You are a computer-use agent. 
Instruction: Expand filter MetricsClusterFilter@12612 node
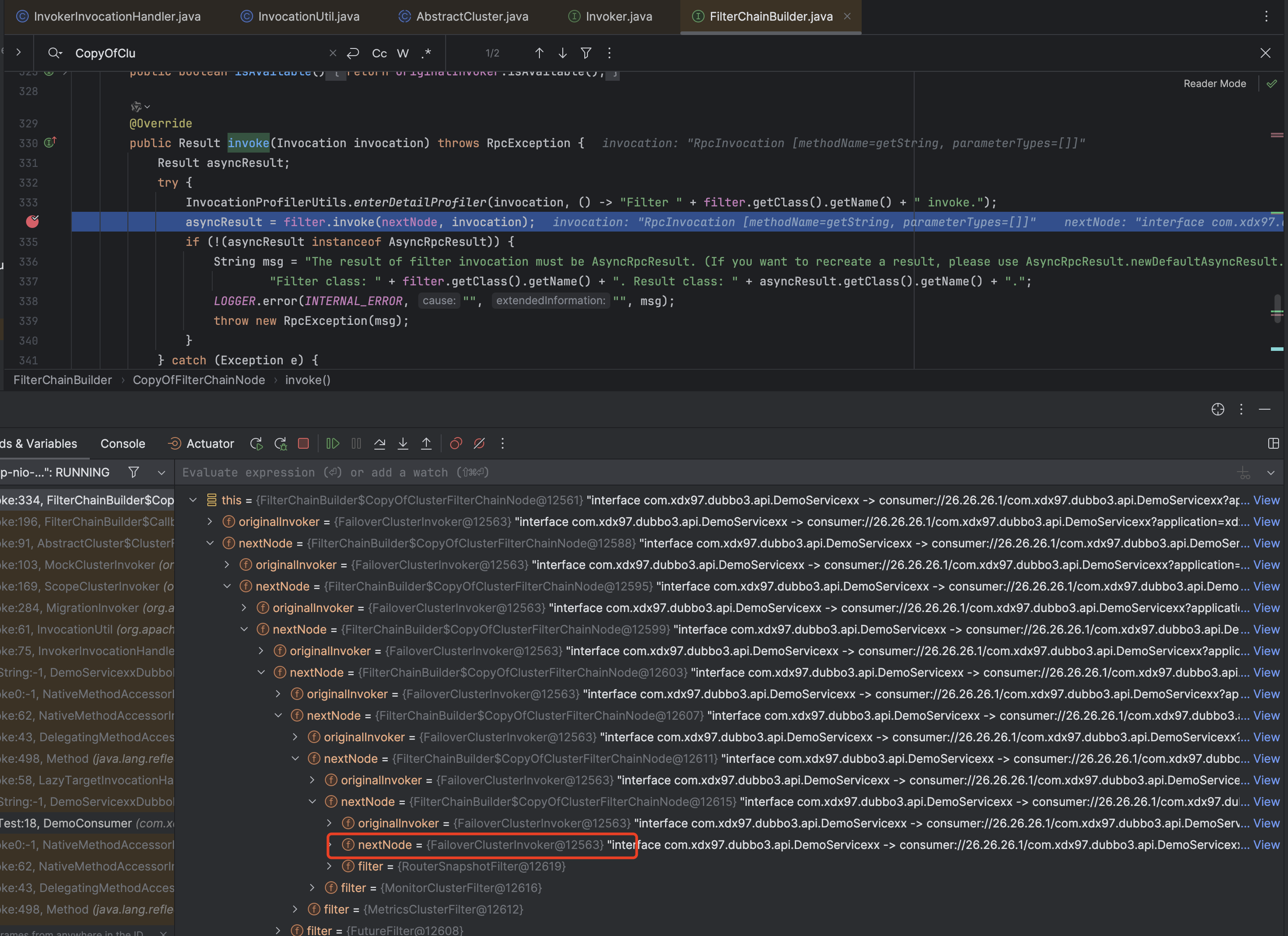tap(295, 910)
